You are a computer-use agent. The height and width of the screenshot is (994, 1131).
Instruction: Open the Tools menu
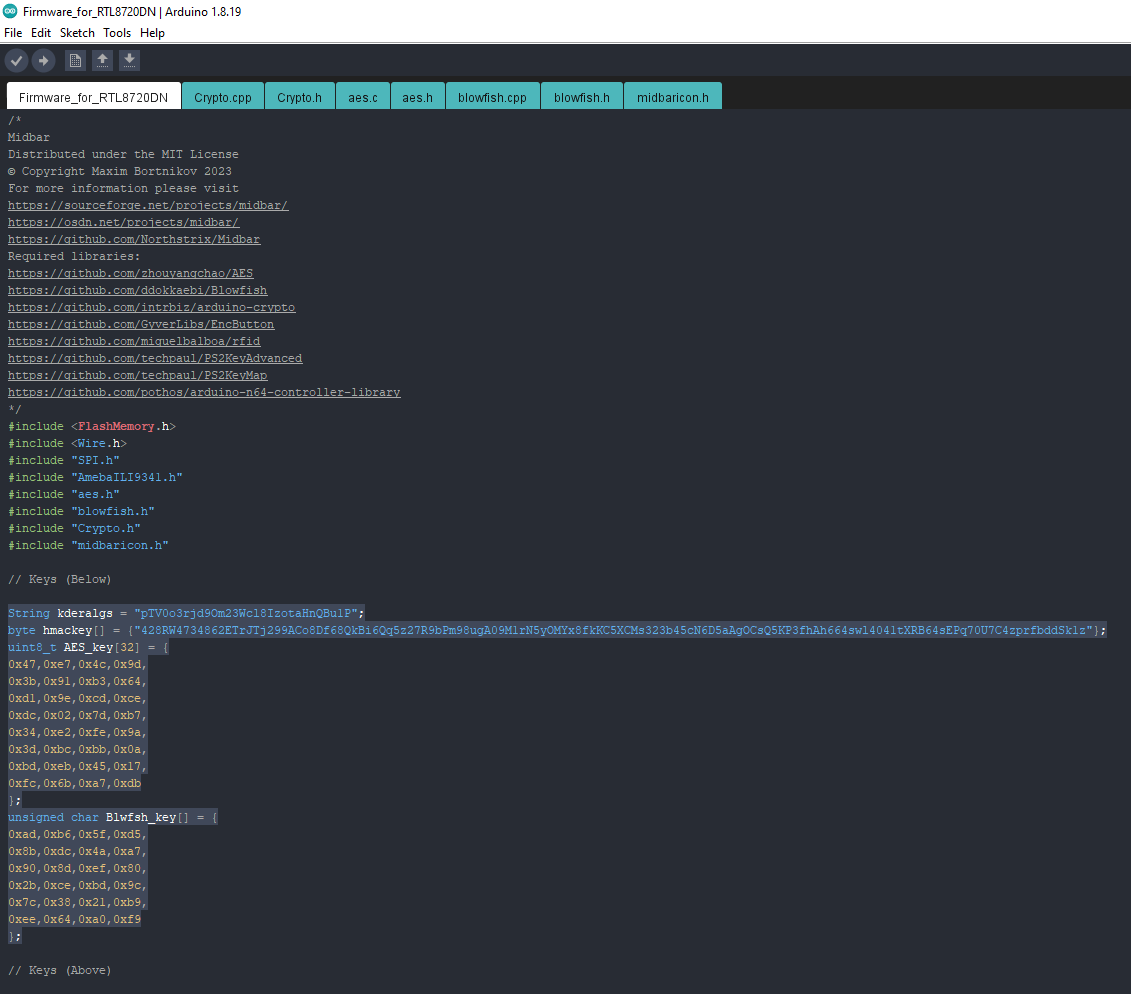click(117, 32)
